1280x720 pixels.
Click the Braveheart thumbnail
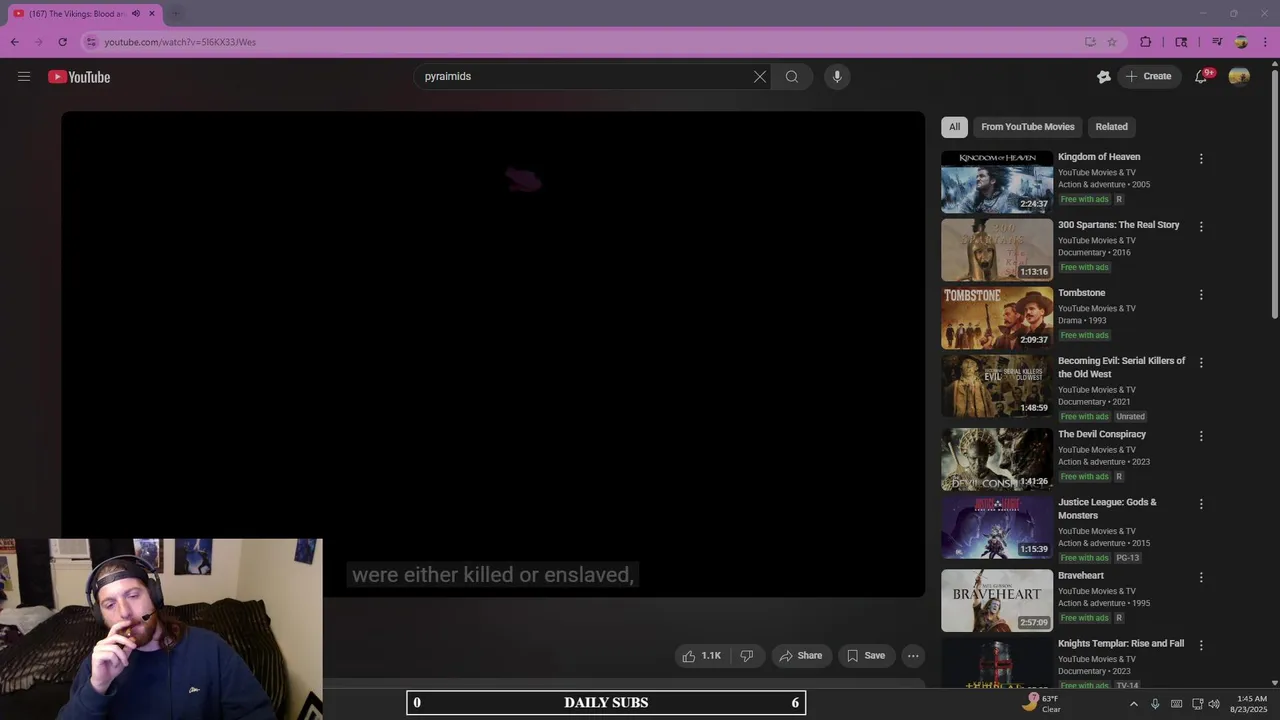997,601
